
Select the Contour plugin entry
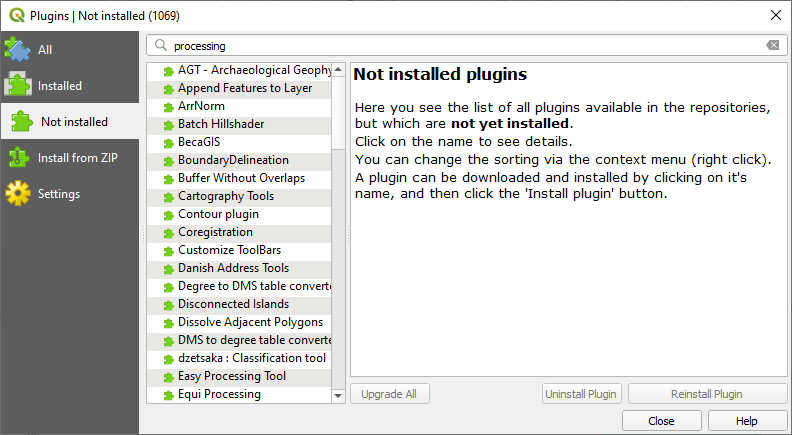tap(218, 214)
